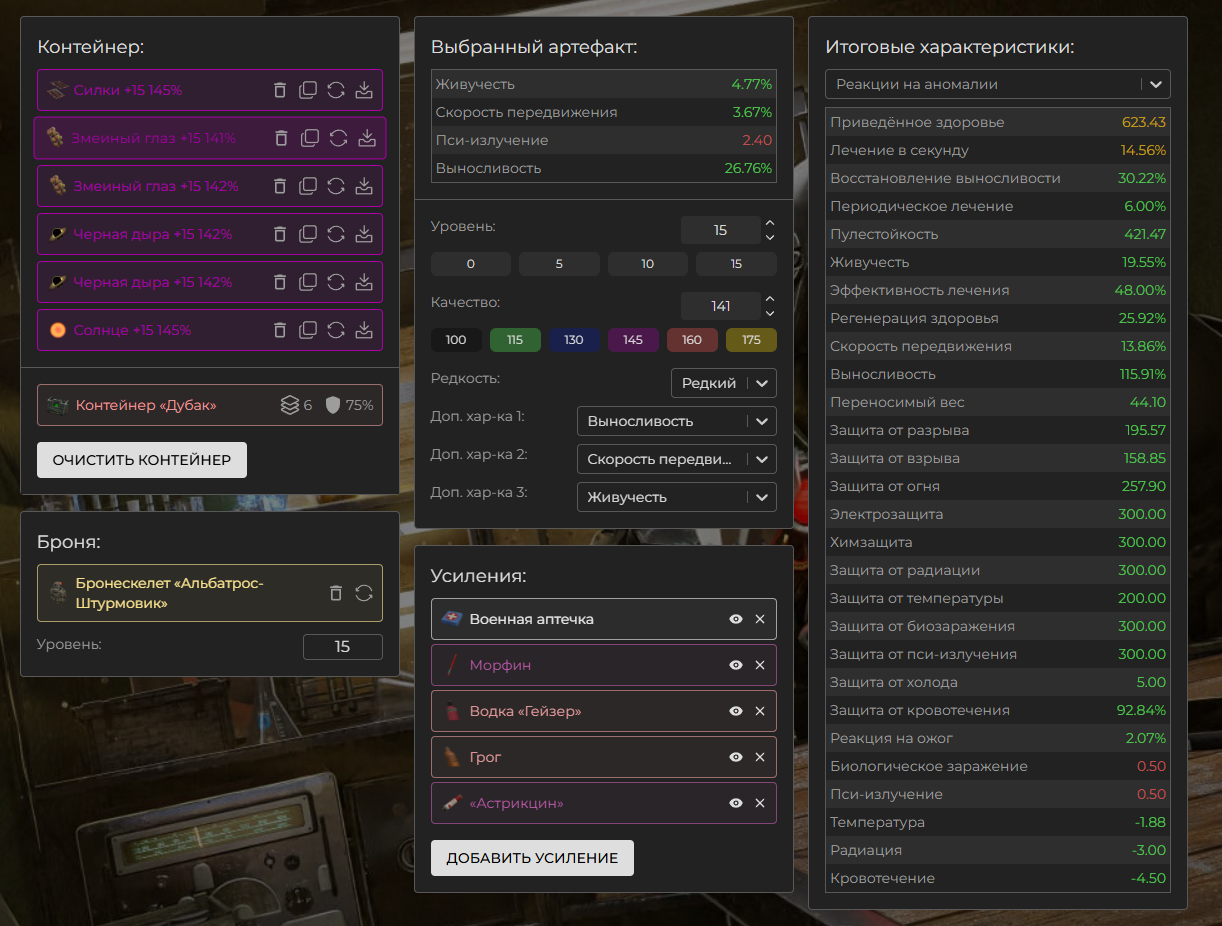This screenshot has width=1222, height=926.
Task: Remove the Морфин boost
Action: (x=760, y=665)
